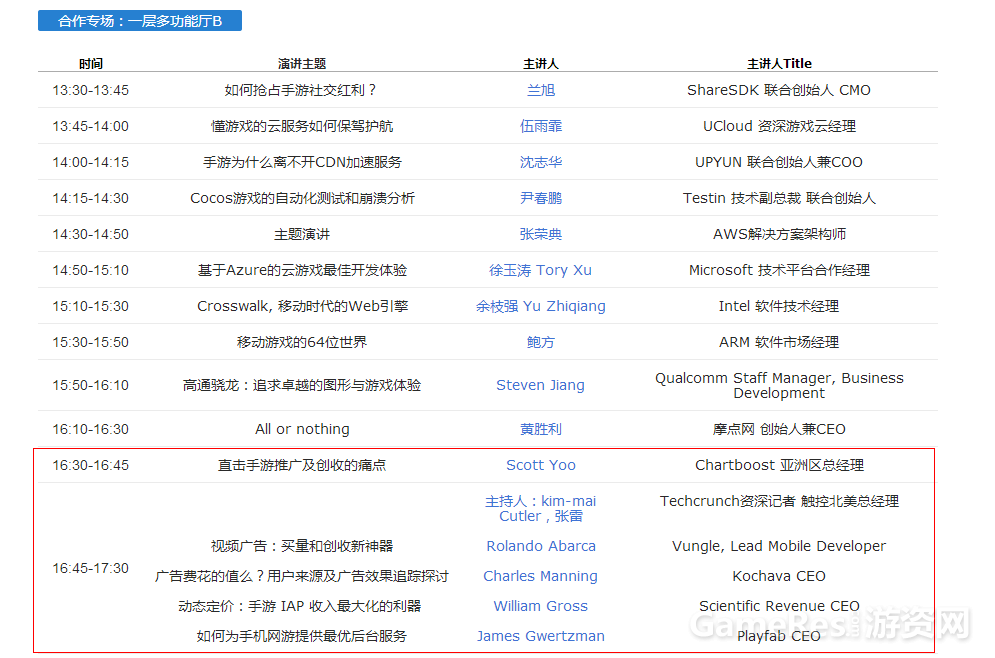
Task: Select the 14:30-14:50 time cell
Action: [x=91, y=235]
